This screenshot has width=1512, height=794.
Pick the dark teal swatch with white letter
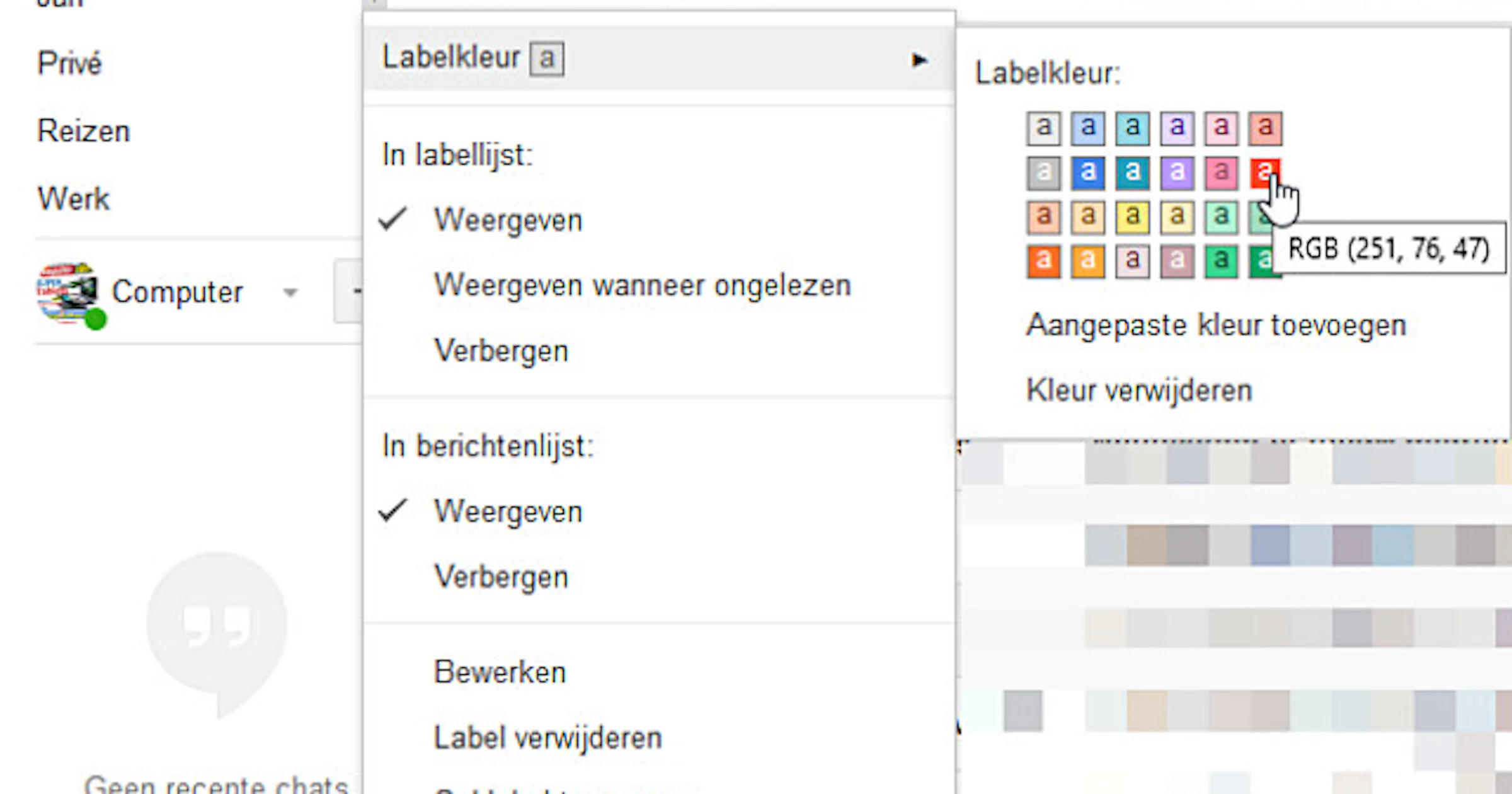(1133, 173)
